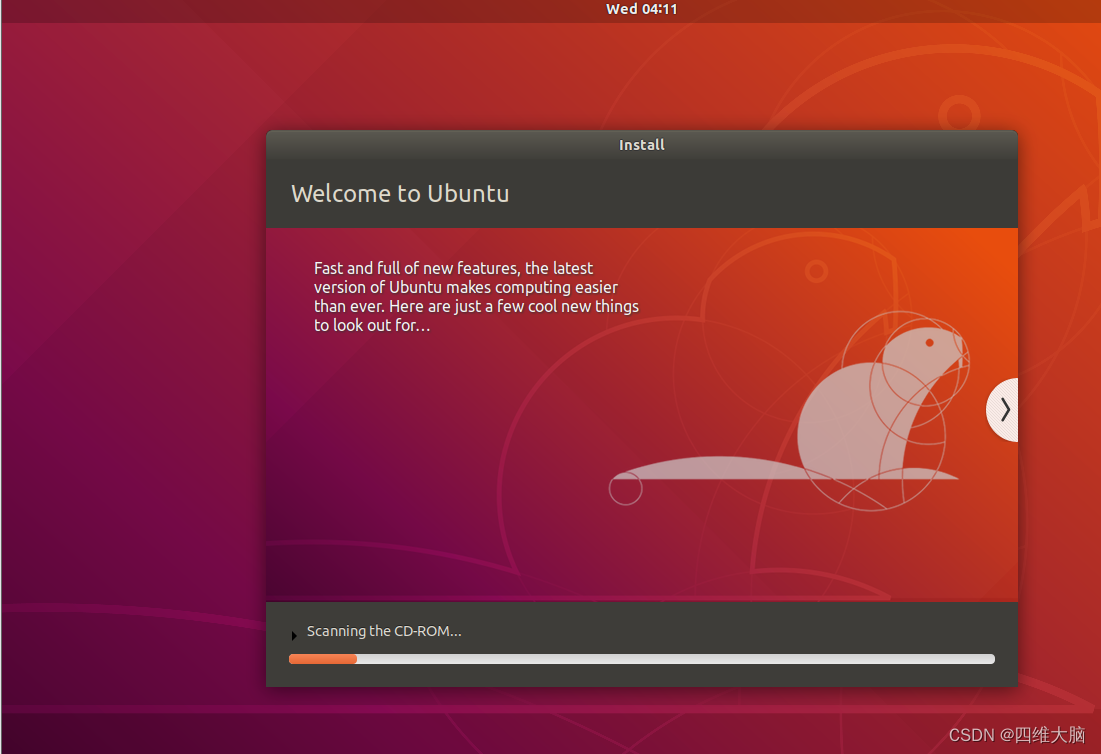The height and width of the screenshot is (754, 1101).
Task: Open the Wed 04:11 clock menu
Action: coord(641,10)
